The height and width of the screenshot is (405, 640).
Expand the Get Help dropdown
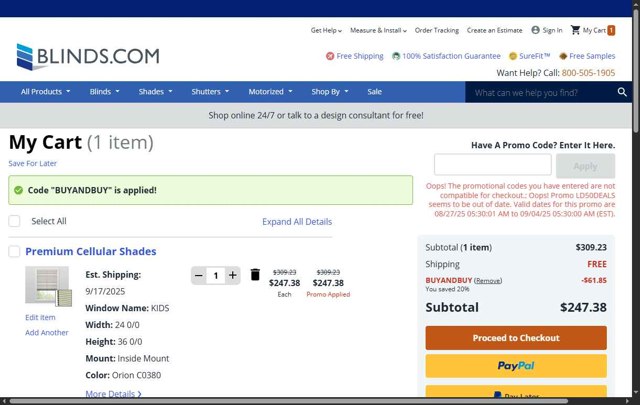pos(326,30)
